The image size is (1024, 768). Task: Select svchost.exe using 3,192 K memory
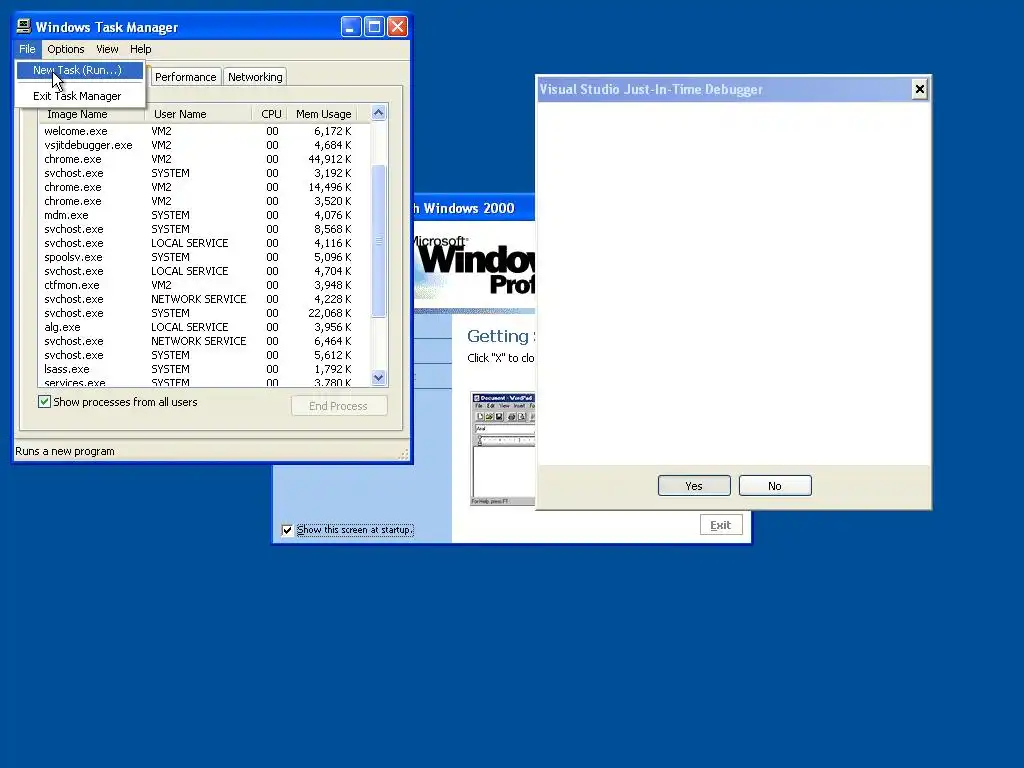point(199,173)
